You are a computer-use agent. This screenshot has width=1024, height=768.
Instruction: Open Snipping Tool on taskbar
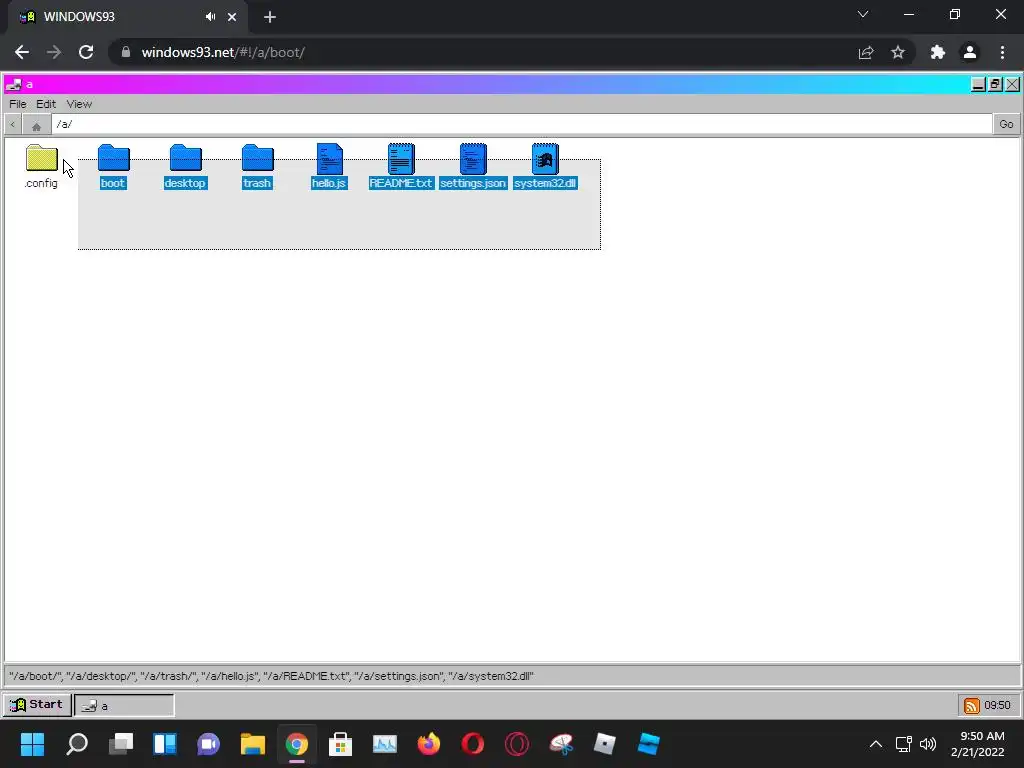point(561,744)
